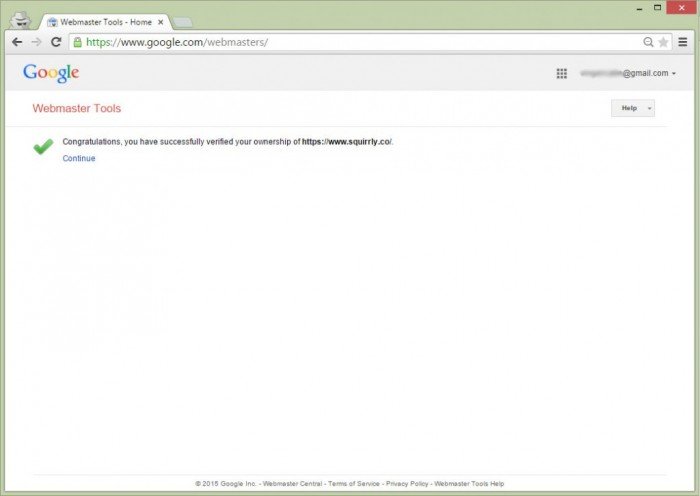Bookmark the page with the star icon
This screenshot has height=496, width=700.
(x=663, y=42)
